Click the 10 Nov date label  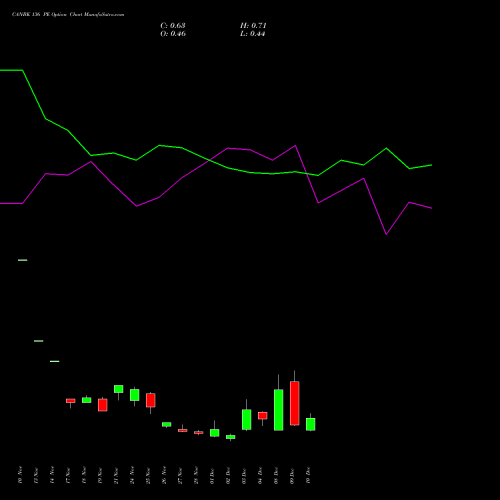click(x=20, y=475)
